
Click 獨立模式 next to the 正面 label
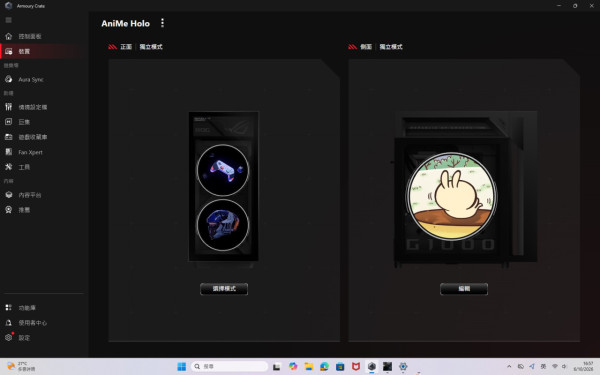pyautogui.click(x=151, y=47)
